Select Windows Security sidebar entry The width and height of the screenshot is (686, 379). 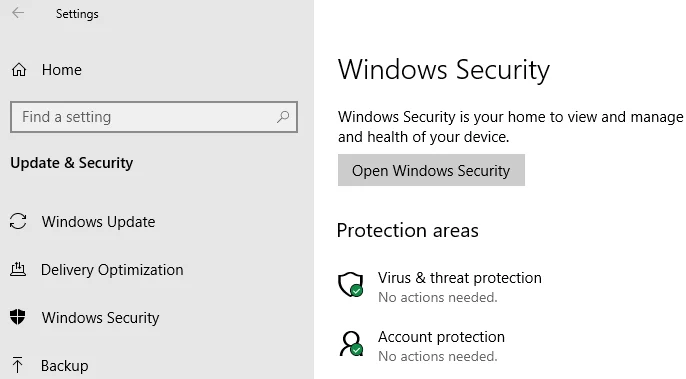pos(101,318)
